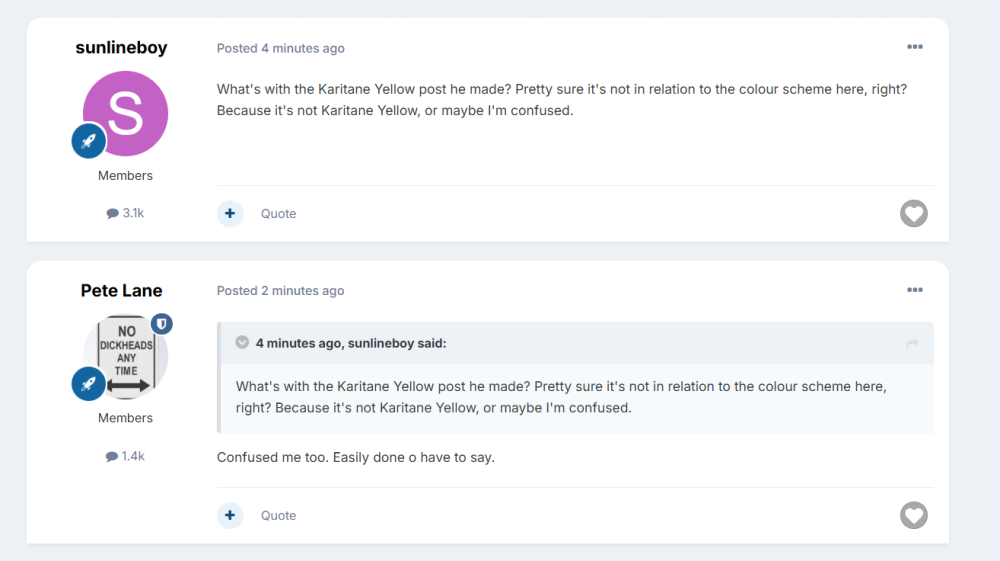Click the shield badge on Pete Lane's avatar
The height and width of the screenshot is (561, 1000).
pyautogui.click(x=162, y=324)
